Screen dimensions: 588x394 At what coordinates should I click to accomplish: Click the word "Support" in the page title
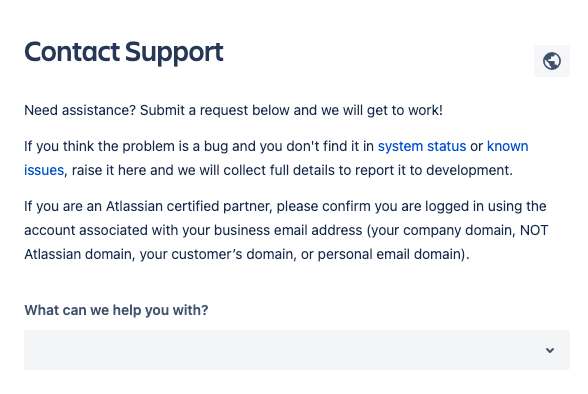point(174,52)
